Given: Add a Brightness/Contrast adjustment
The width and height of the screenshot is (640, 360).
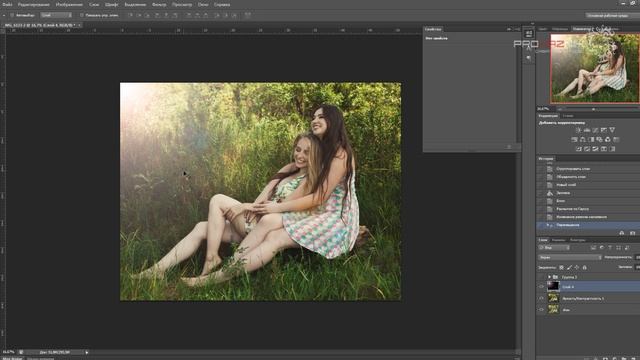Looking at the screenshot, I should [x=578, y=130].
